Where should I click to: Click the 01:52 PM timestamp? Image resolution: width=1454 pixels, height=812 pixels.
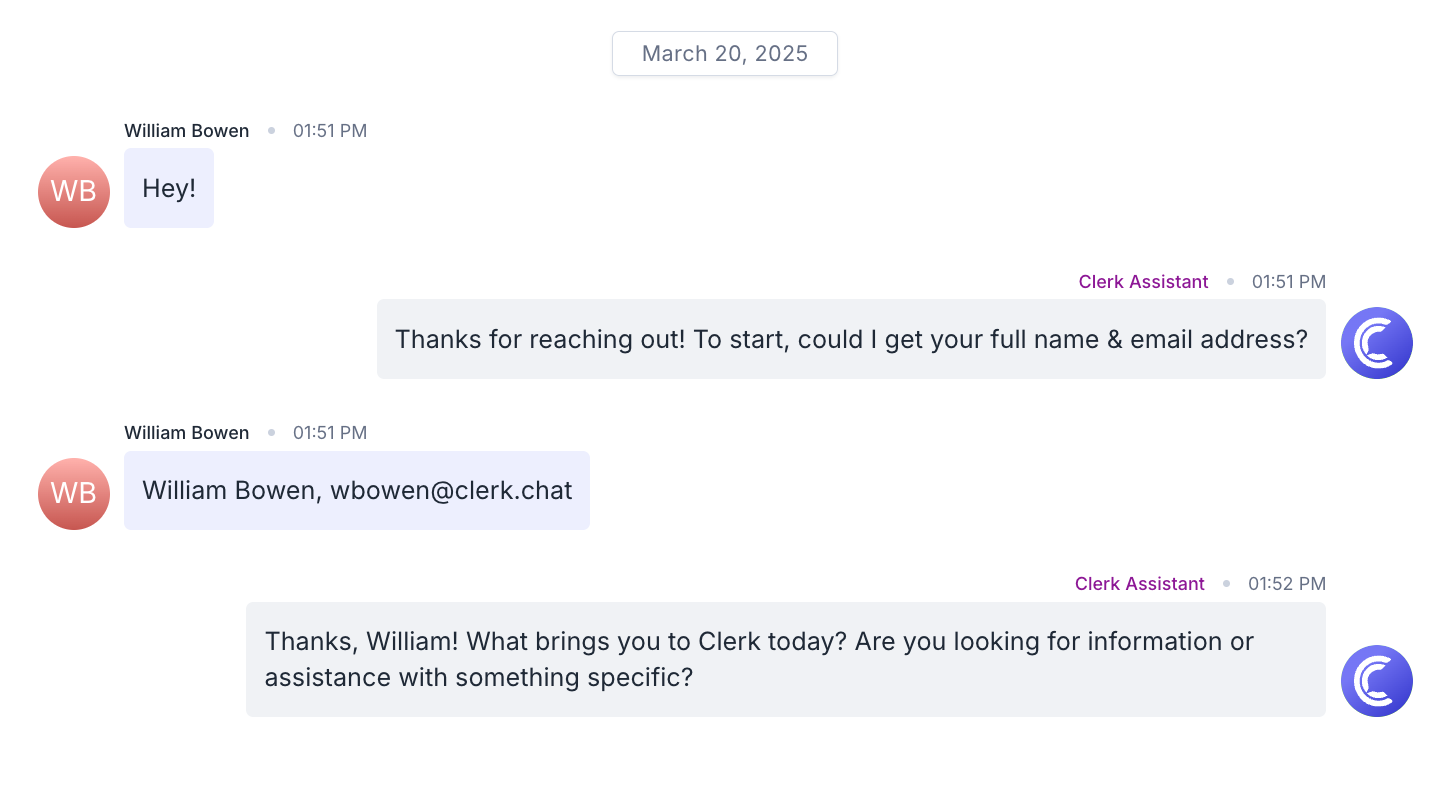(1287, 584)
